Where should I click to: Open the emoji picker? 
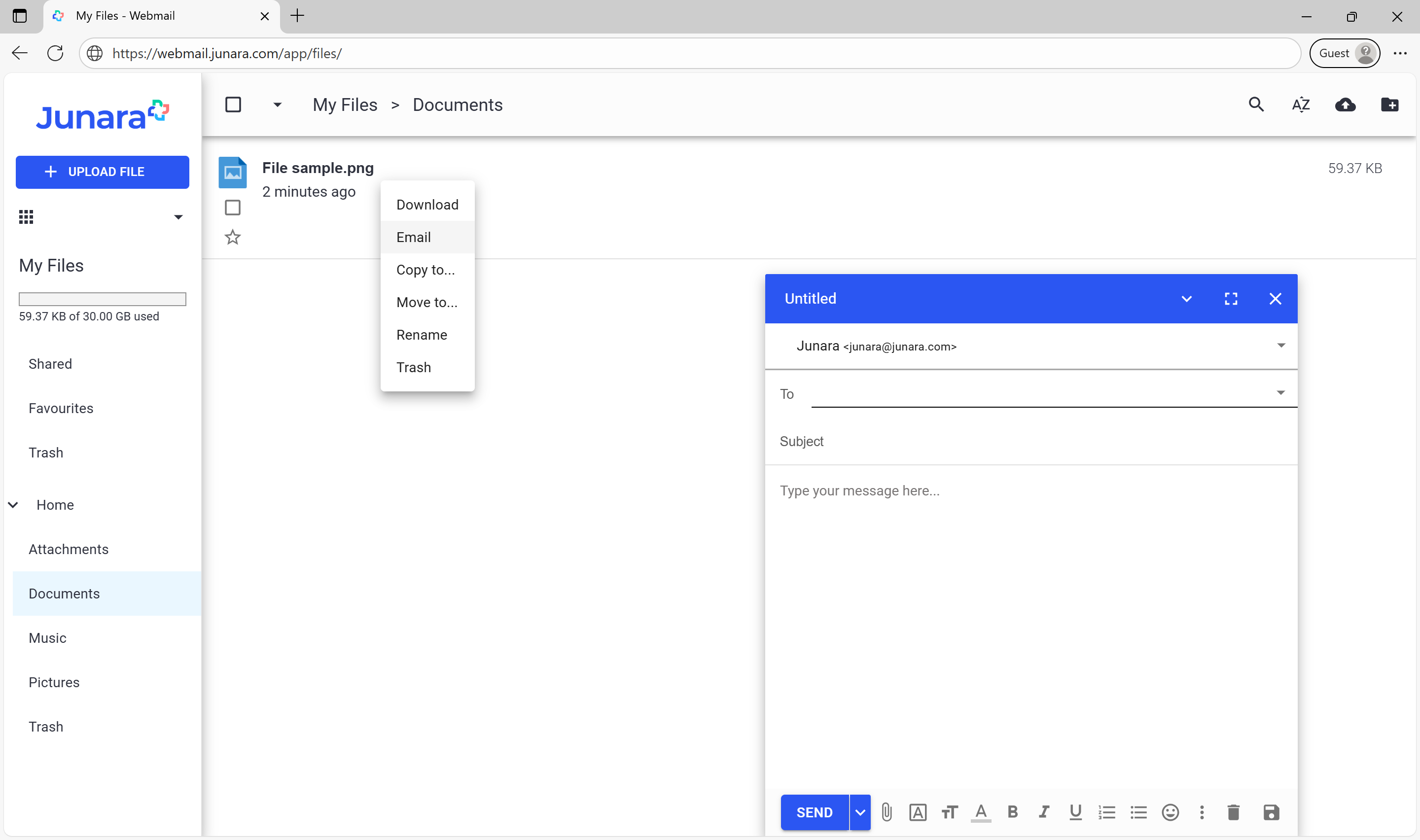pyautogui.click(x=1170, y=812)
